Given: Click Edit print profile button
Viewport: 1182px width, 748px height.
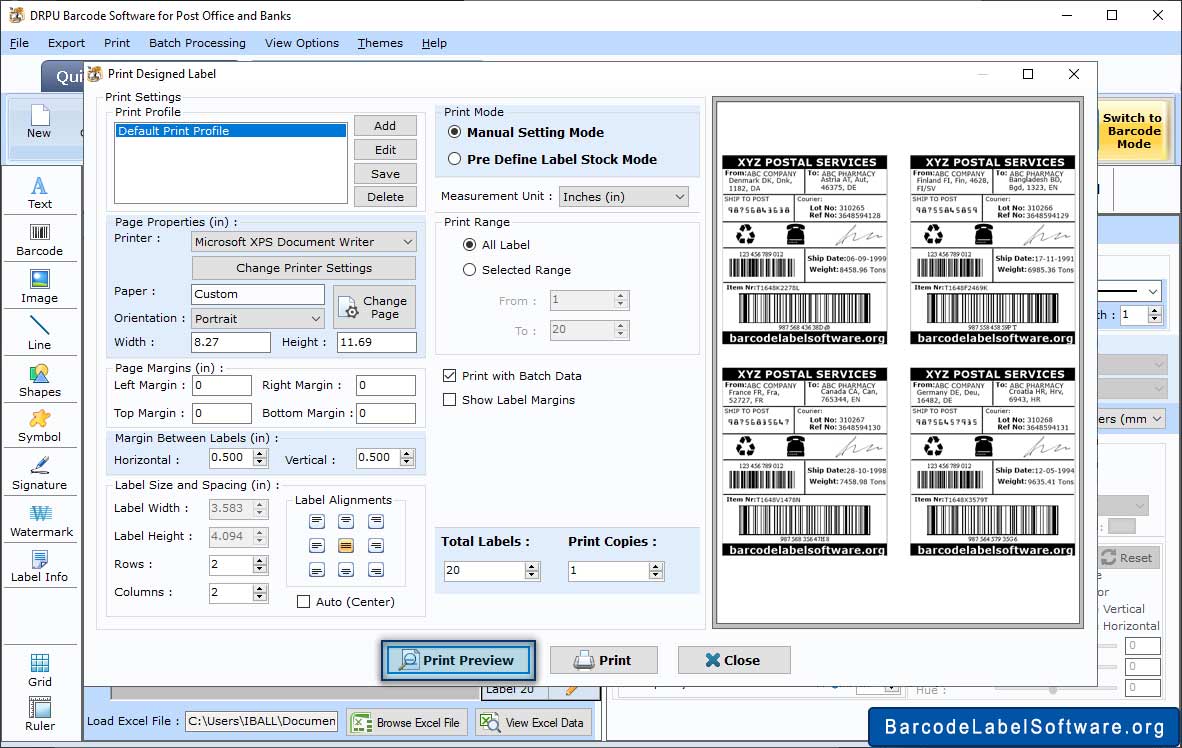Looking at the screenshot, I should pyautogui.click(x=385, y=150).
